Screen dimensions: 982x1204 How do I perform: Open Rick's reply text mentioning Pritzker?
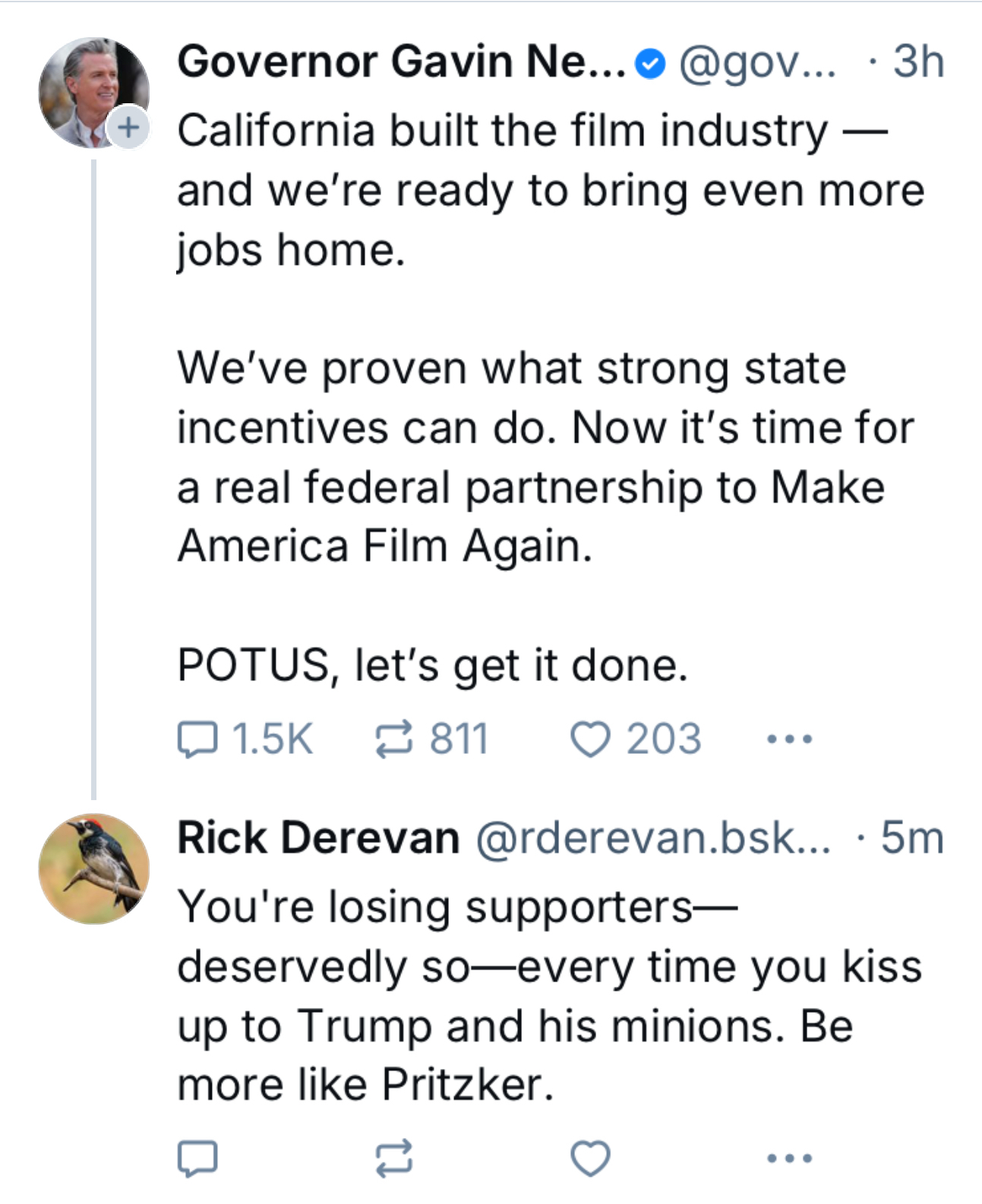[x=532, y=994]
